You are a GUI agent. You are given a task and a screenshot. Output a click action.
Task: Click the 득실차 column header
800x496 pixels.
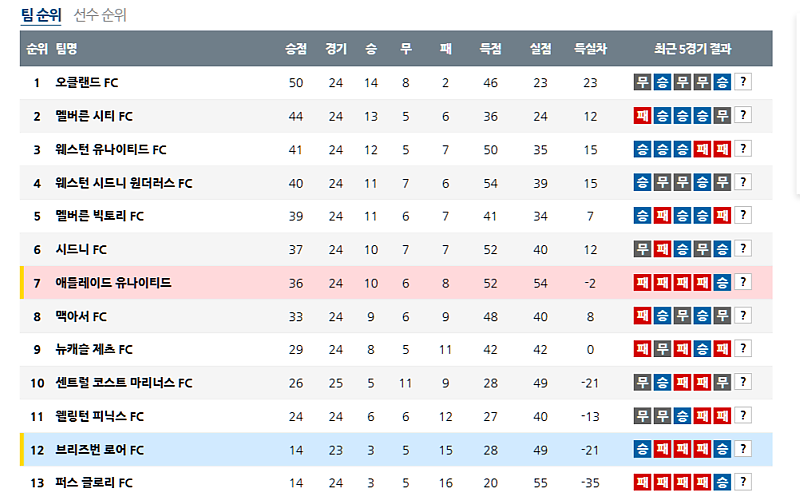pos(590,48)
